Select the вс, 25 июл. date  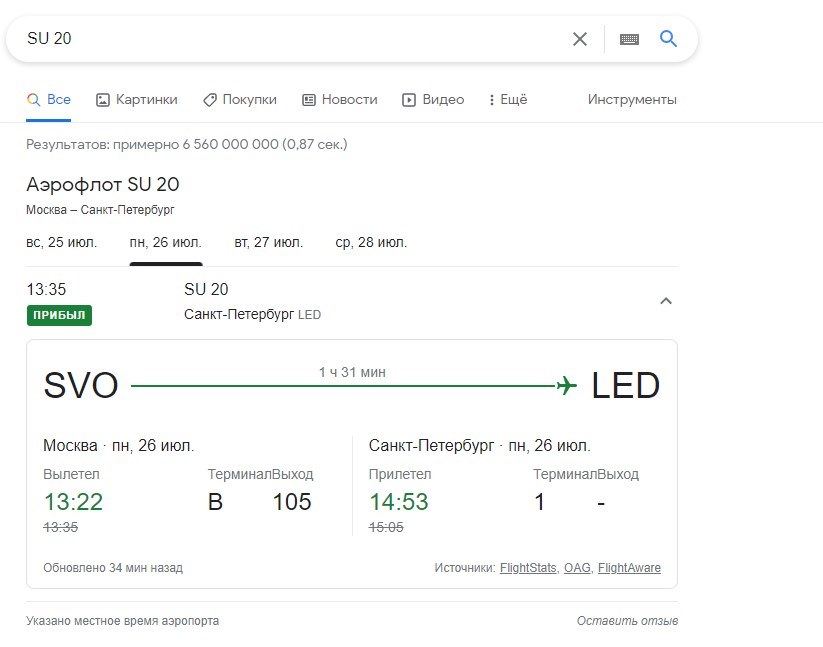coord(61,242)
